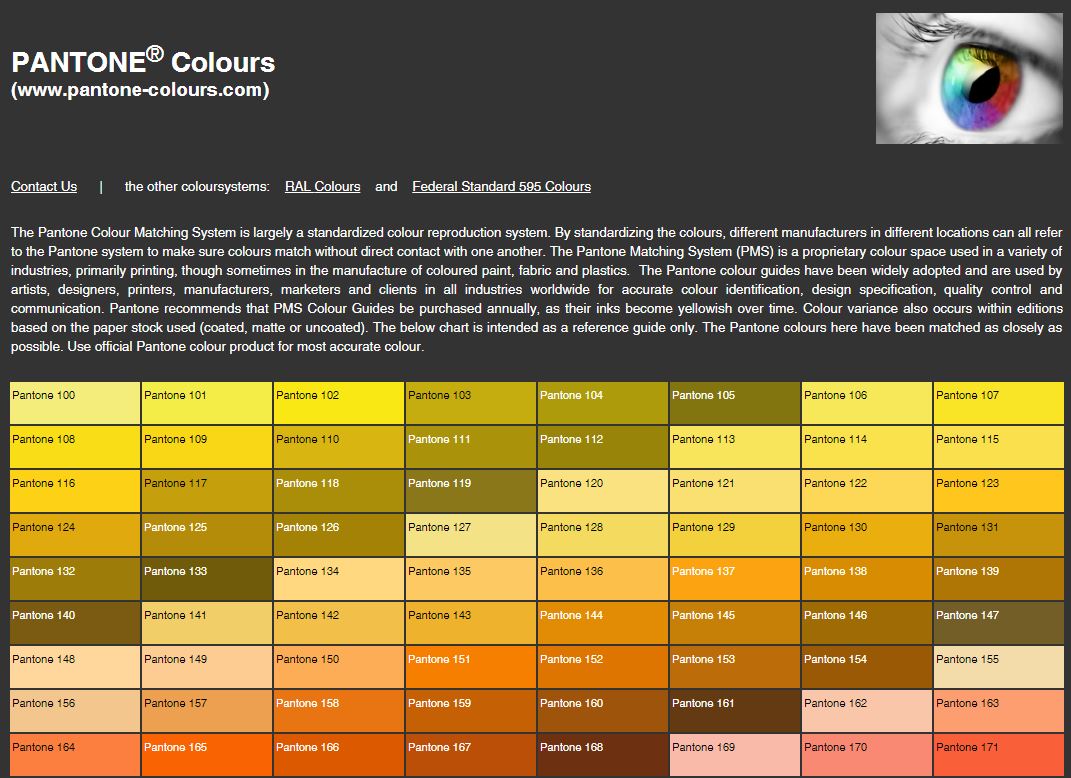Select the Pantone 153 swatch
The width and height of the screenshot is (1071, 778).
(x=735, y=667)
